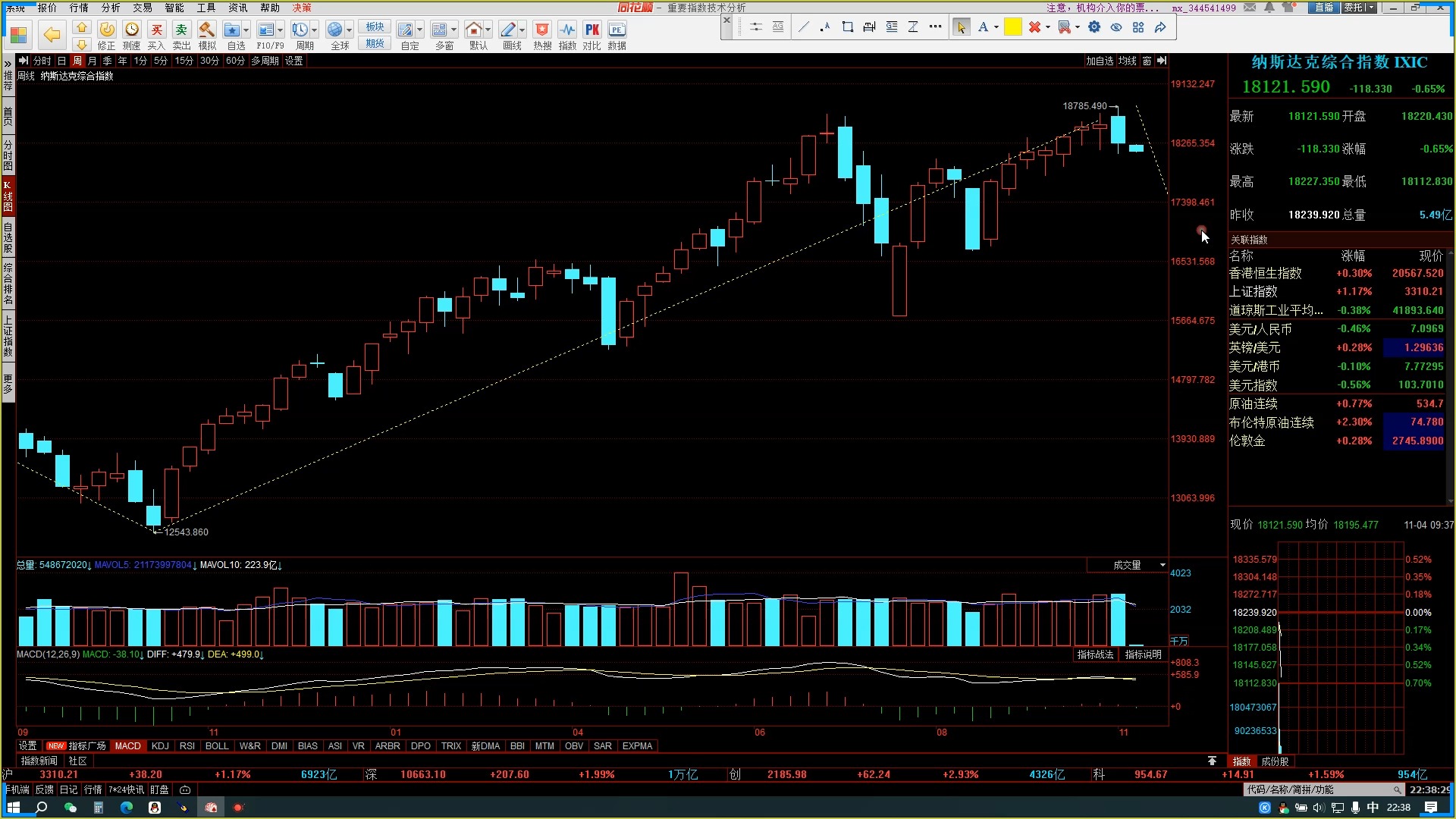The width and height of the screenshot is (1456, 819).
Task: Select the rectangle drawing tool
Action: [x=848, y=27]
